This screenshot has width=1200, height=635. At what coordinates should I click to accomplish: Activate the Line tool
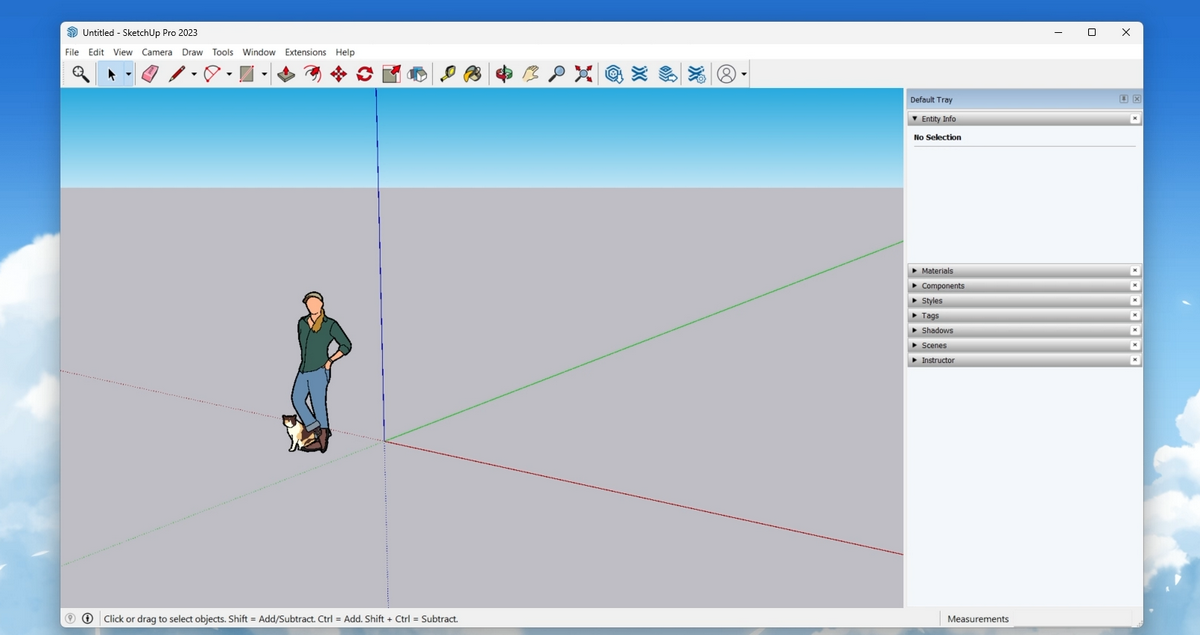(178, 73)
